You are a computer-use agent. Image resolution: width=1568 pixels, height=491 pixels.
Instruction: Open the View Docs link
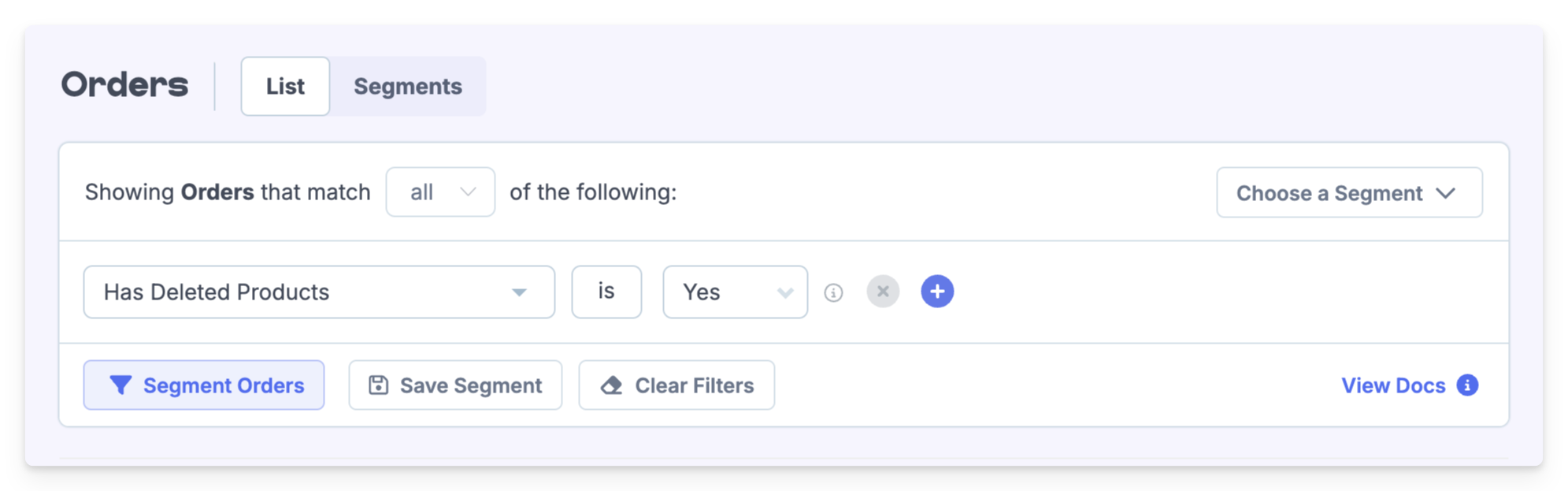point(1393,385)
